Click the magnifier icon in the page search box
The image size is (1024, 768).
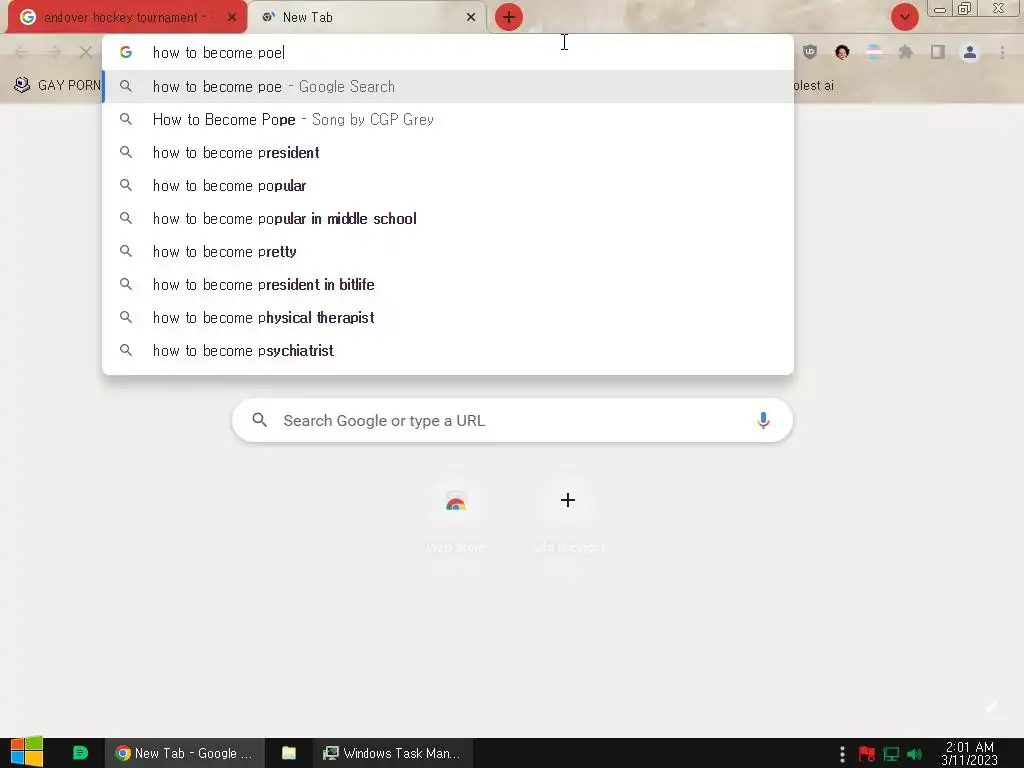(x=260, y=420)
